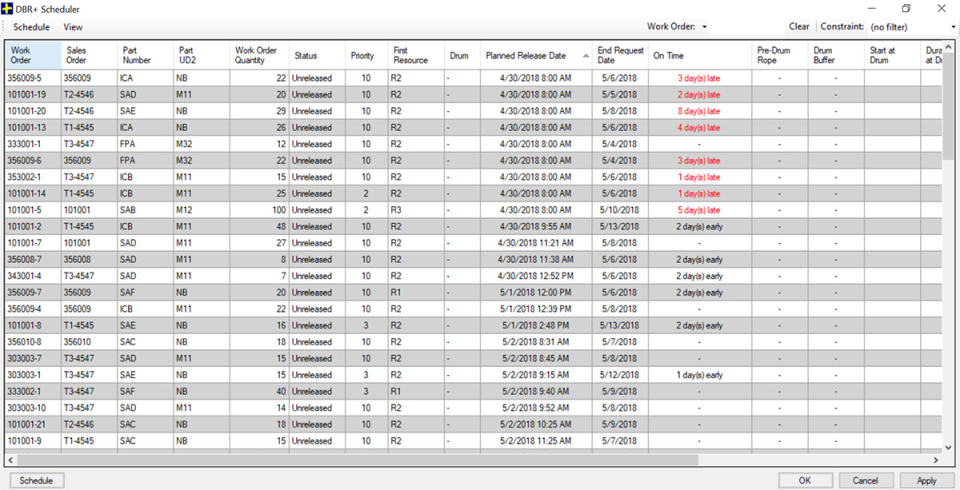
Task: Sort by Sales Order column header
Action: pyautogui.click(x=89, y=55)
